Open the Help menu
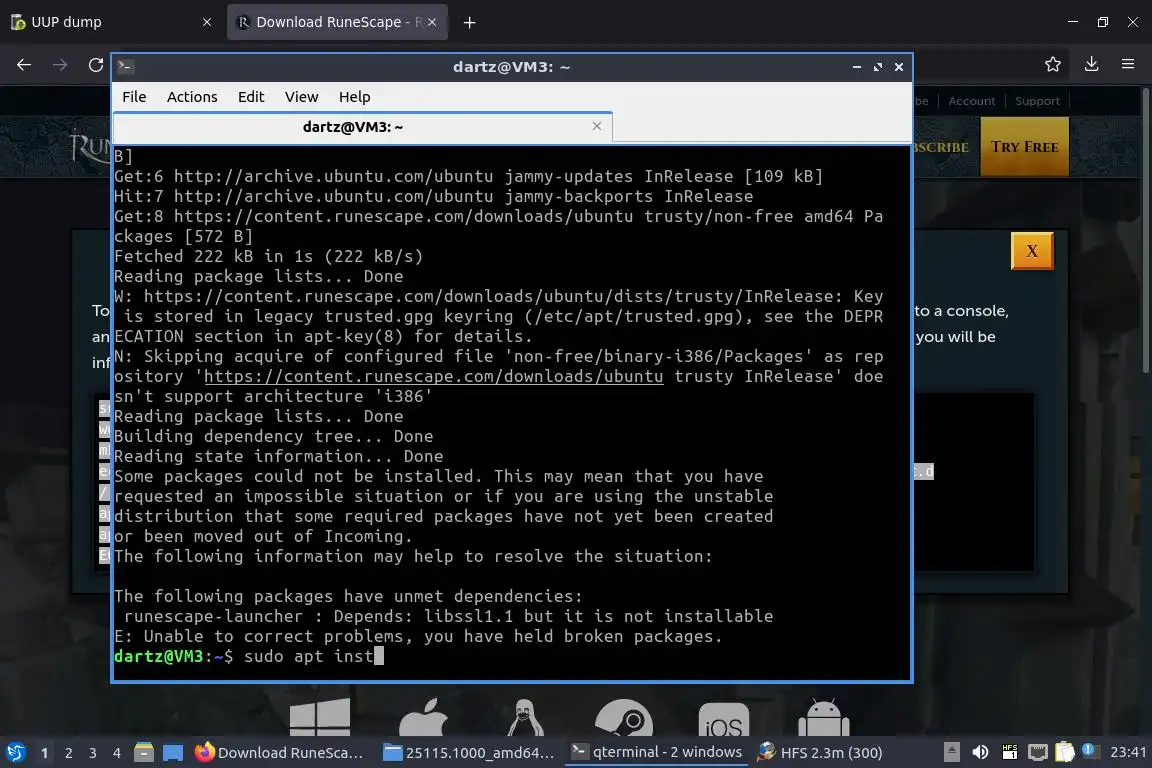 [354, 97]
